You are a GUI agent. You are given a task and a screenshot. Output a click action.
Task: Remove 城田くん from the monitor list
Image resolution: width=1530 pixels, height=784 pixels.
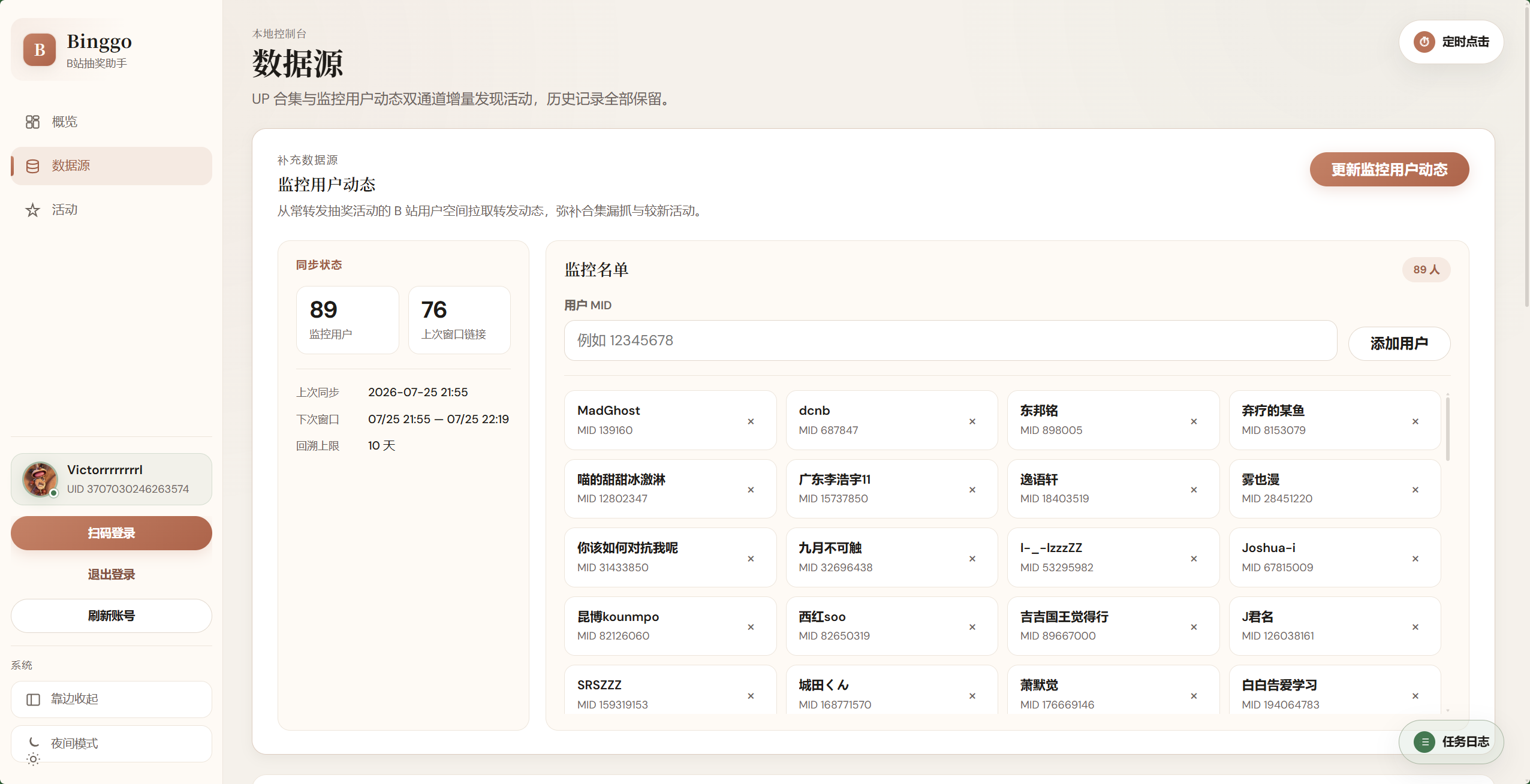pyautogui.click(x=972, y=696)
